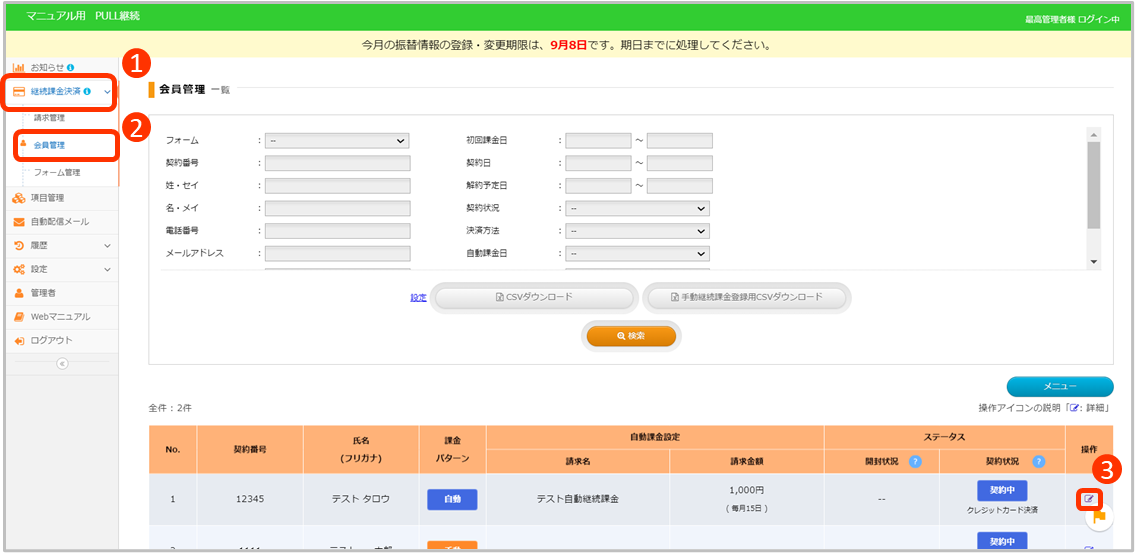Collapse sidebar with the double-arrow icon
The height and width of the screenshot is (553, 1135).
point(61,364)
